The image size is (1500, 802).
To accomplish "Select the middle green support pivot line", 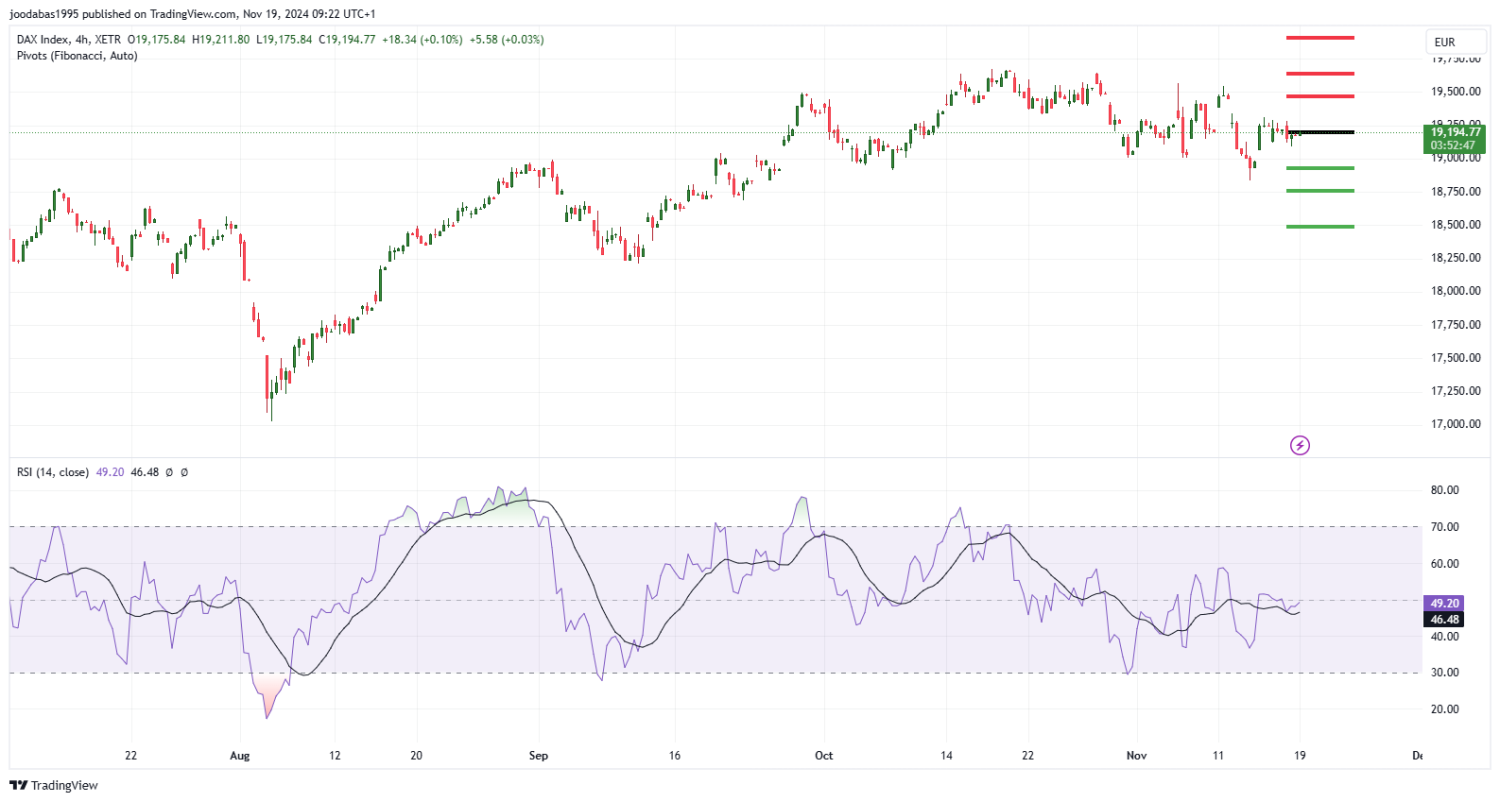I will (1320, 191).
